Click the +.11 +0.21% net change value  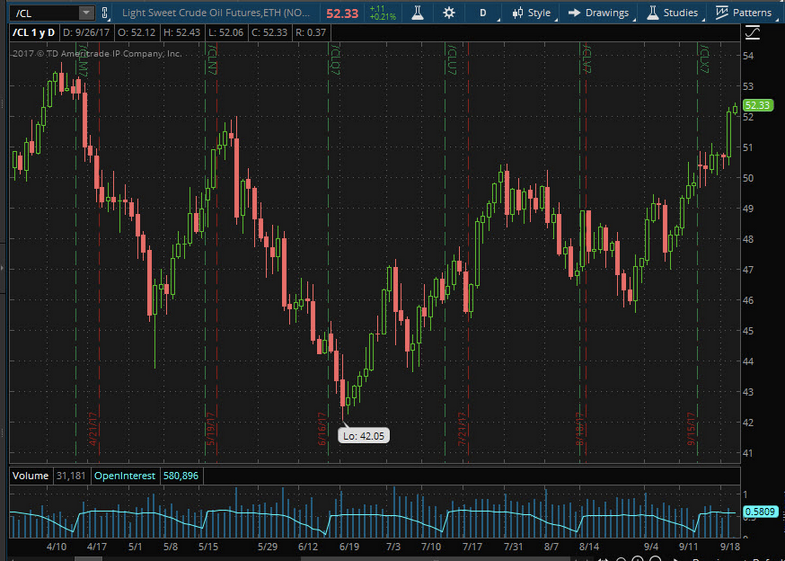[x=382, y=13]
